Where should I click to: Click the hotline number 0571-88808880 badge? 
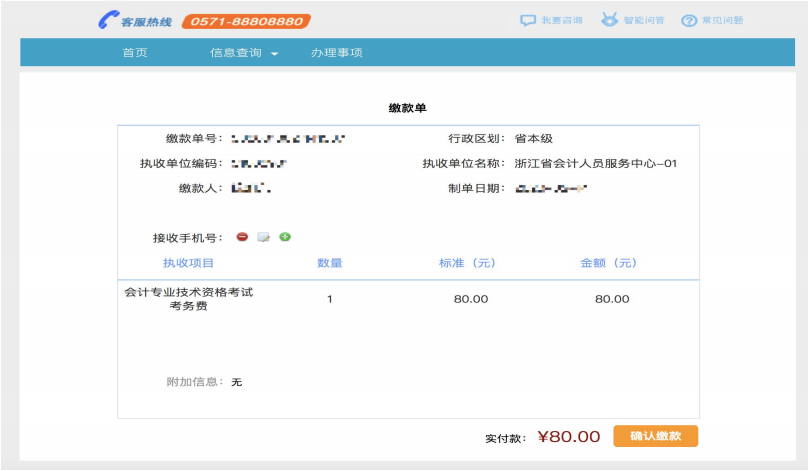click(x=246, y=21)
